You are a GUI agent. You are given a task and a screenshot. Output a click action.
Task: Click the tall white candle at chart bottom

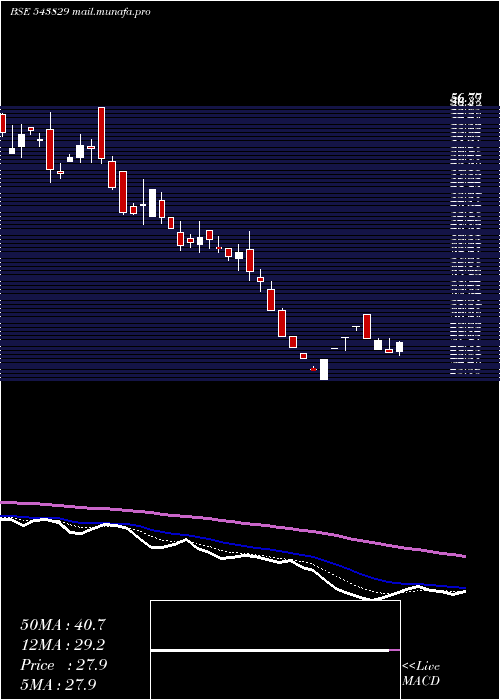(x=324, y=369)
